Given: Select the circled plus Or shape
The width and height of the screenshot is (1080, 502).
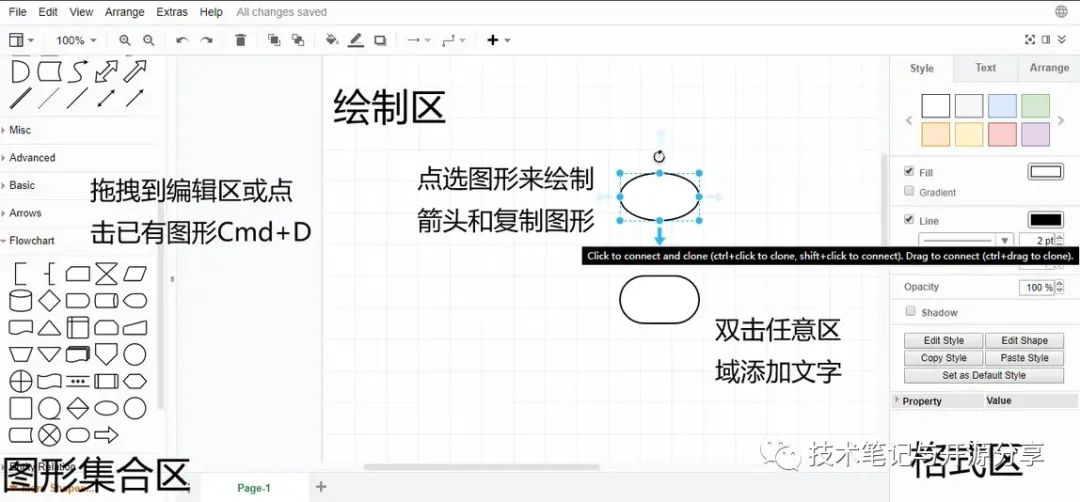Looking at the screenshot, I should coord(20,381).
